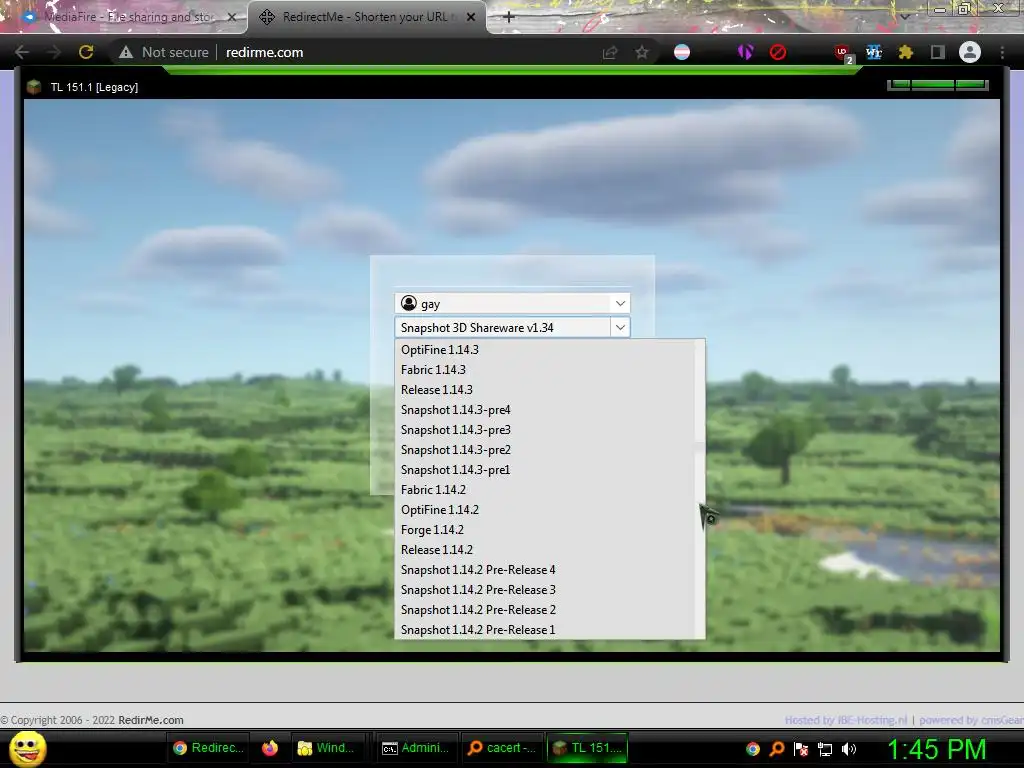1024x768 pixels.
Task: Select Snapshot 1.14.2 Pre-Release 3
Action: click(x=545, y=590)
